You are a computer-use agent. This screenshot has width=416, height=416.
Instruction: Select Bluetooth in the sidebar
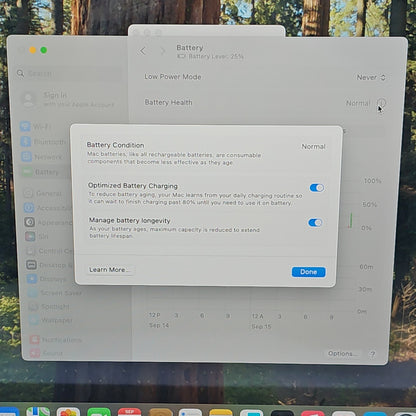coord(43,142)
